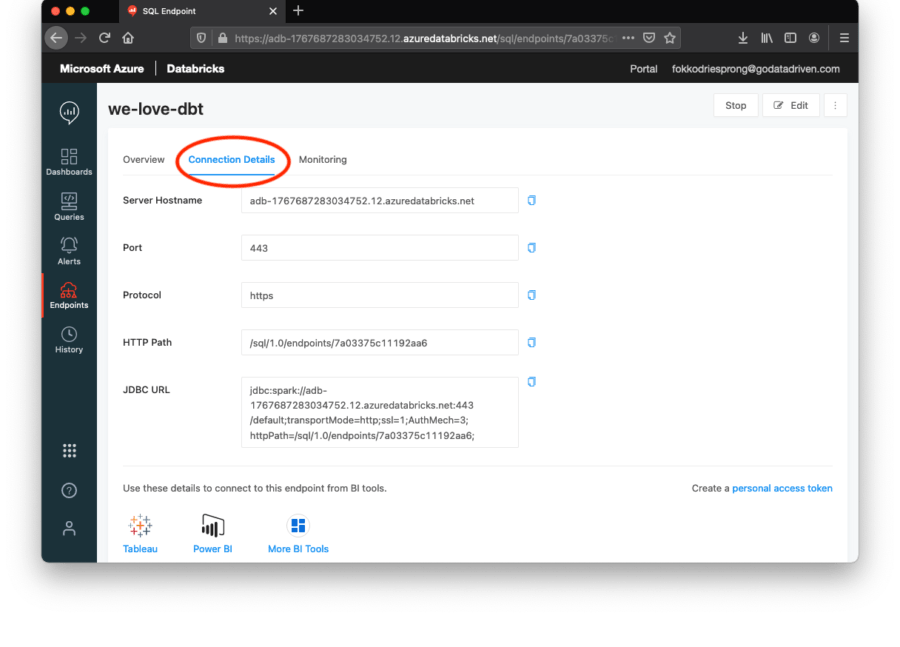Screen dimensions: 900x647
Task: Select the Connection Details tab
Action: tap(231, 160)
